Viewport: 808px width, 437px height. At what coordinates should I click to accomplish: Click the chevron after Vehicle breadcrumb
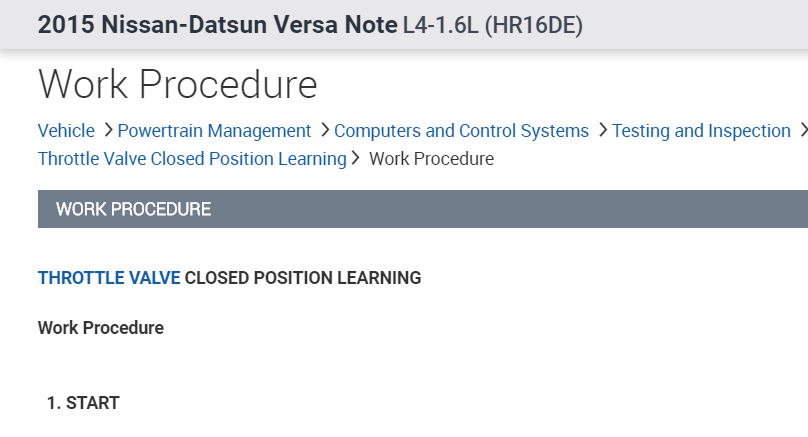pos(106,131)
